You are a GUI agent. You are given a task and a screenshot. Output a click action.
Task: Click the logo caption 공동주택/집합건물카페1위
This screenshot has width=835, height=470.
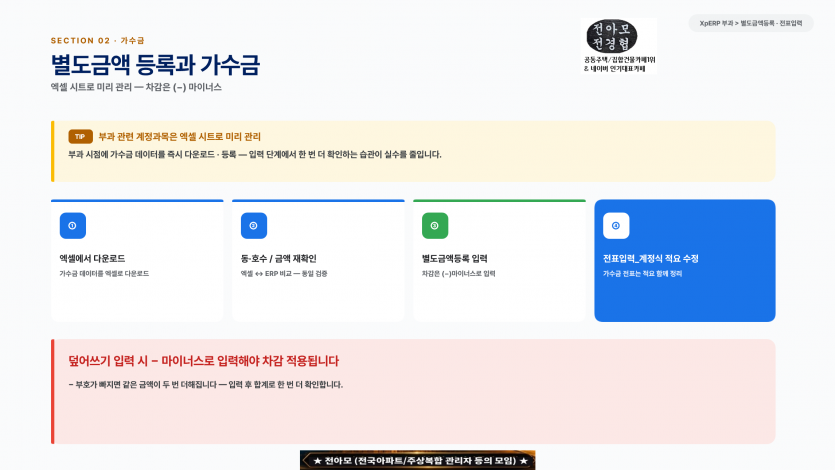(x=619, y=60)
